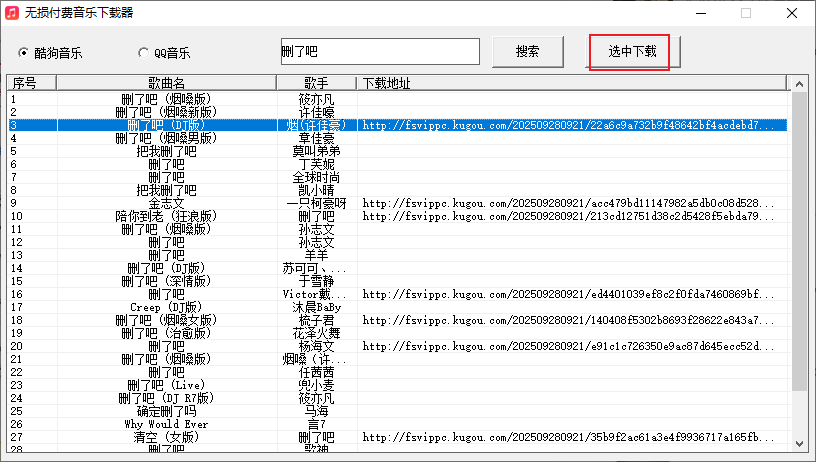Select row 23 song 删了吧 (Live)
816x462 pixels.
pyautogui.click(x=167, y=386)
